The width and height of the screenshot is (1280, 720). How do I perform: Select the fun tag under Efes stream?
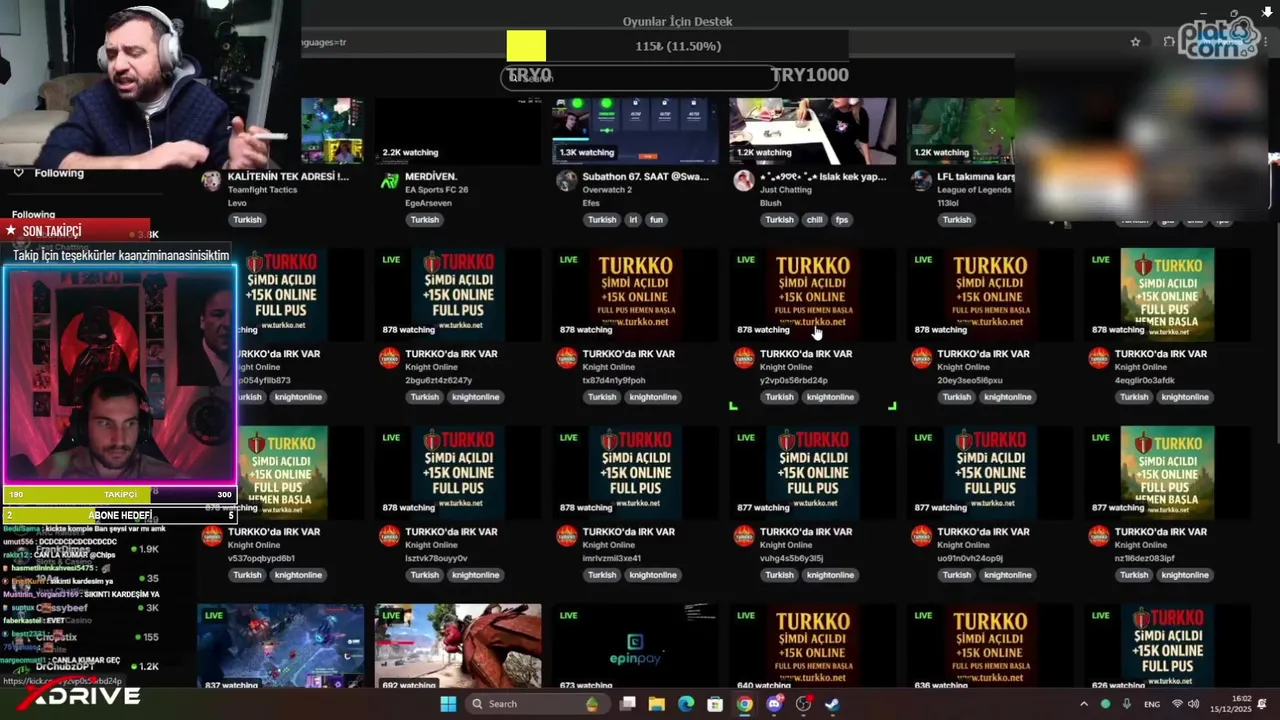(656, 220)
